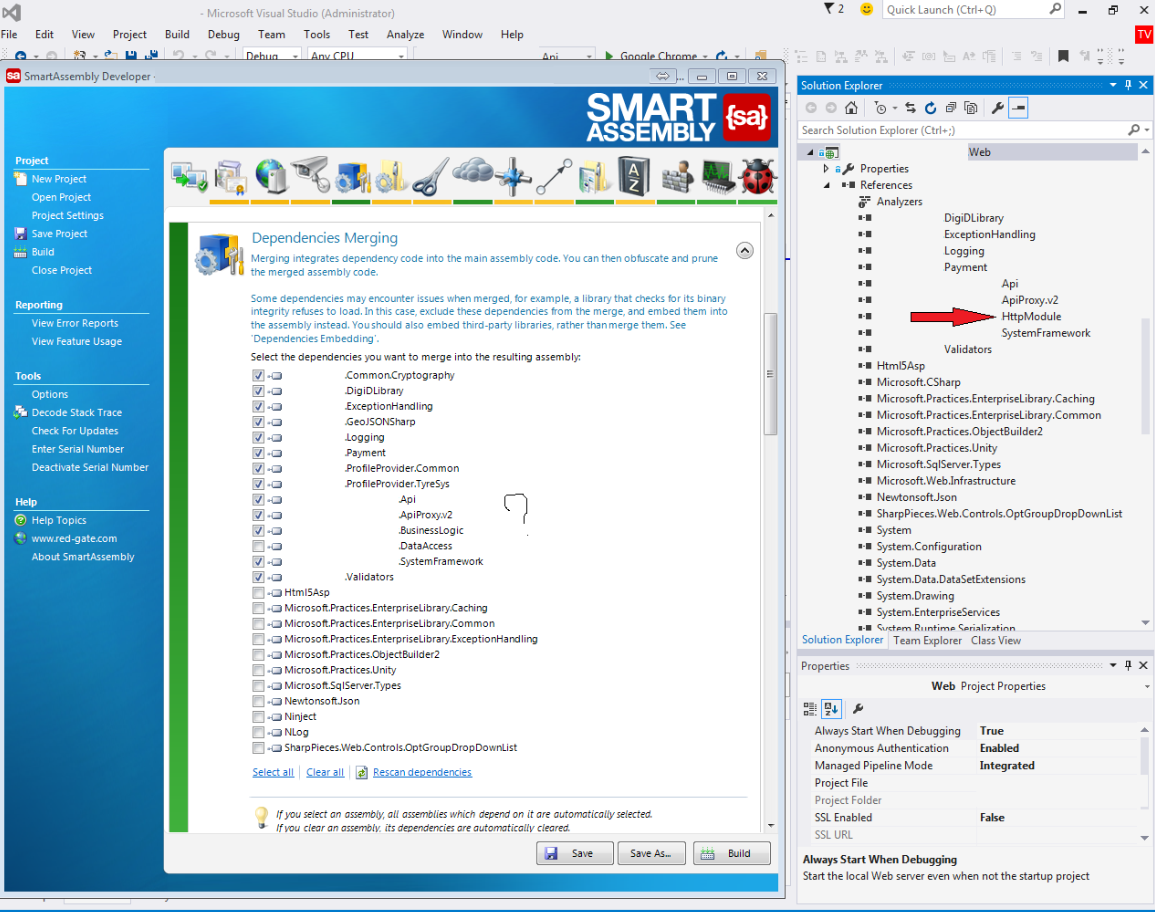
Task: Open the blue cross-joint control flow icon
Action: pos(513,176)
